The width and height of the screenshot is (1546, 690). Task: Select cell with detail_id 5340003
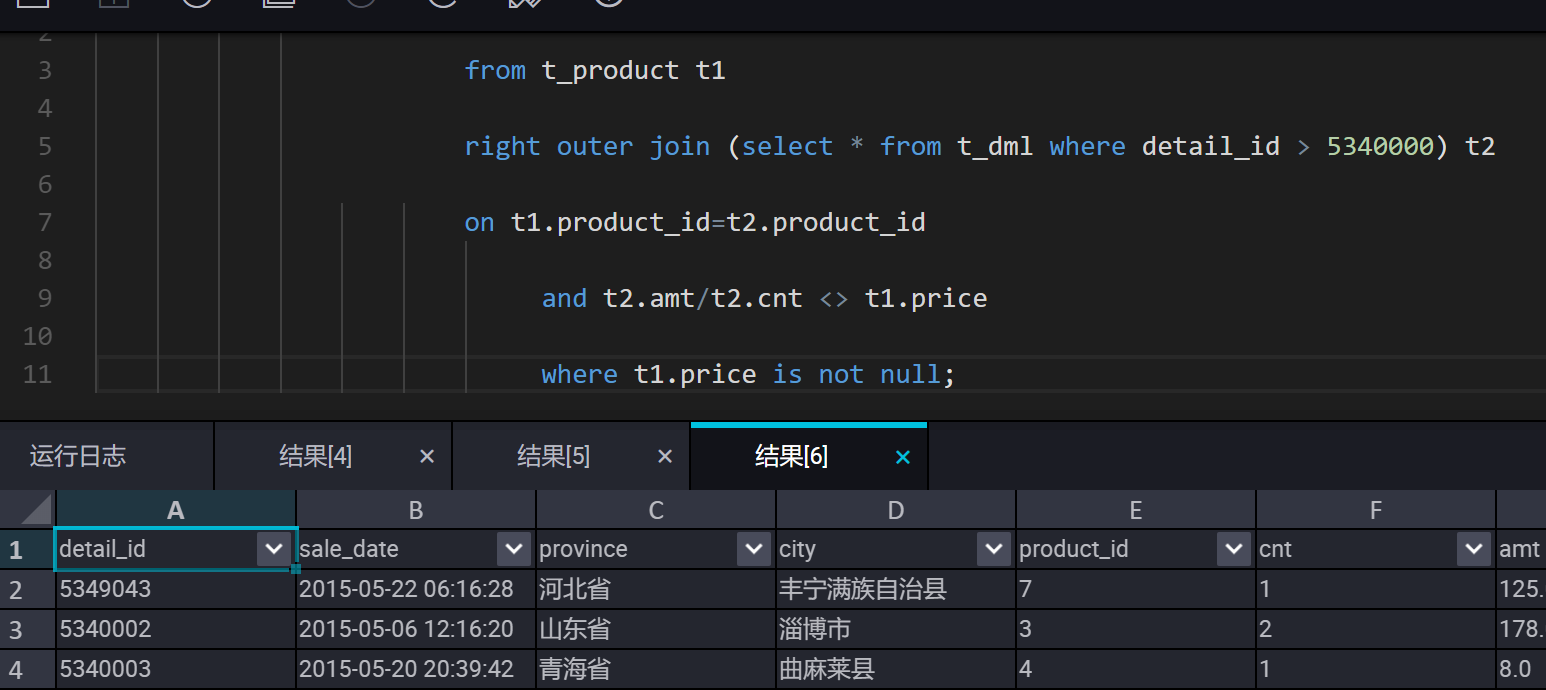tap(176, 669)
